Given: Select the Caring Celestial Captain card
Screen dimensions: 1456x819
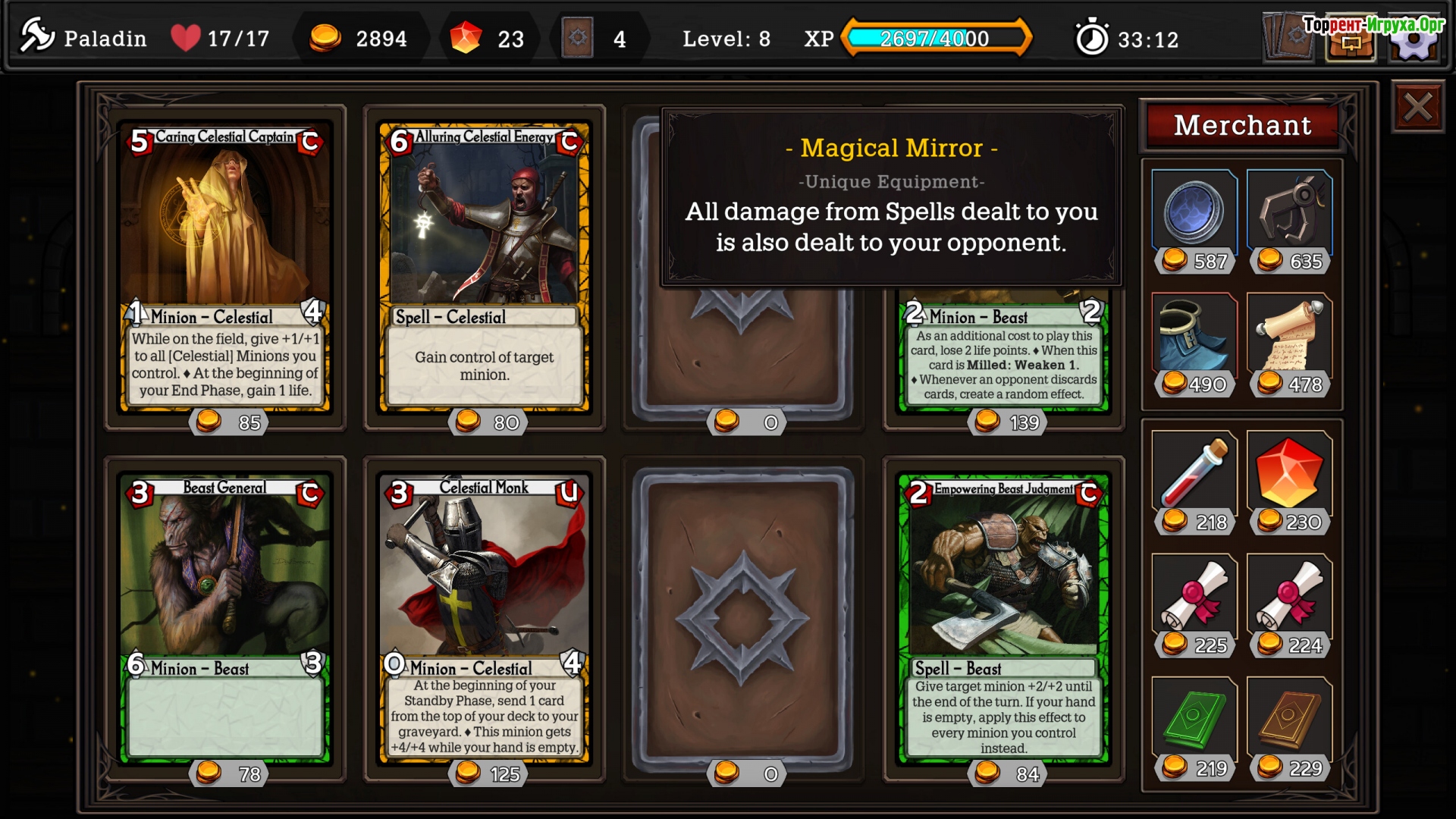Looking at the screenshot, I should 225,268.
